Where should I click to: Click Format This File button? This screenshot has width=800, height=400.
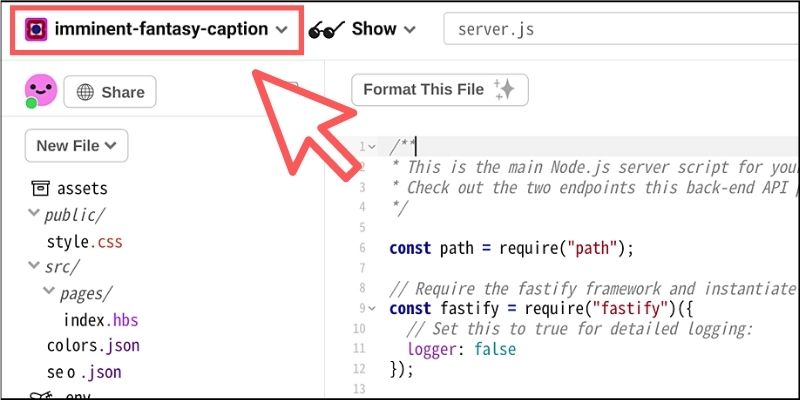click(440, 90)
